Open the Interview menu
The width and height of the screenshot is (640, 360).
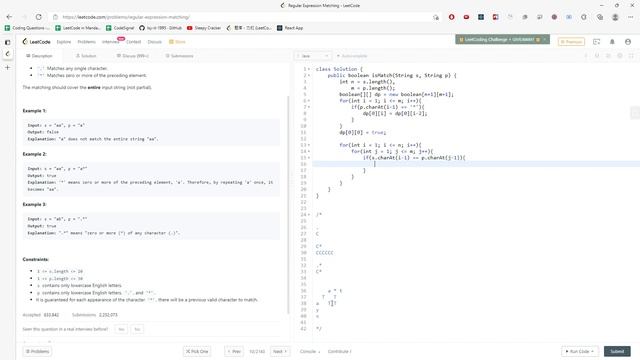111,42
